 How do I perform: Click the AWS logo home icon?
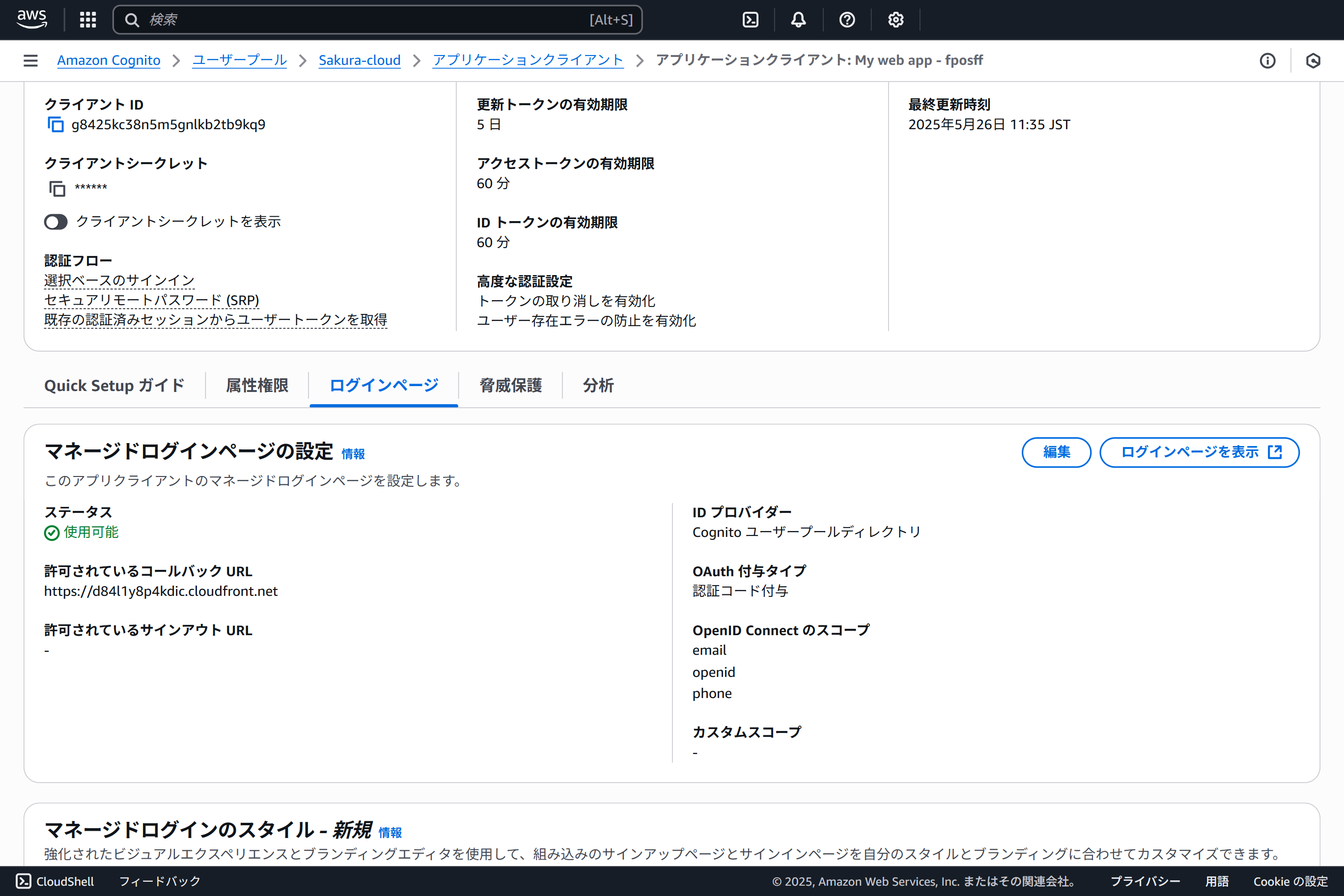coord(31,20)
